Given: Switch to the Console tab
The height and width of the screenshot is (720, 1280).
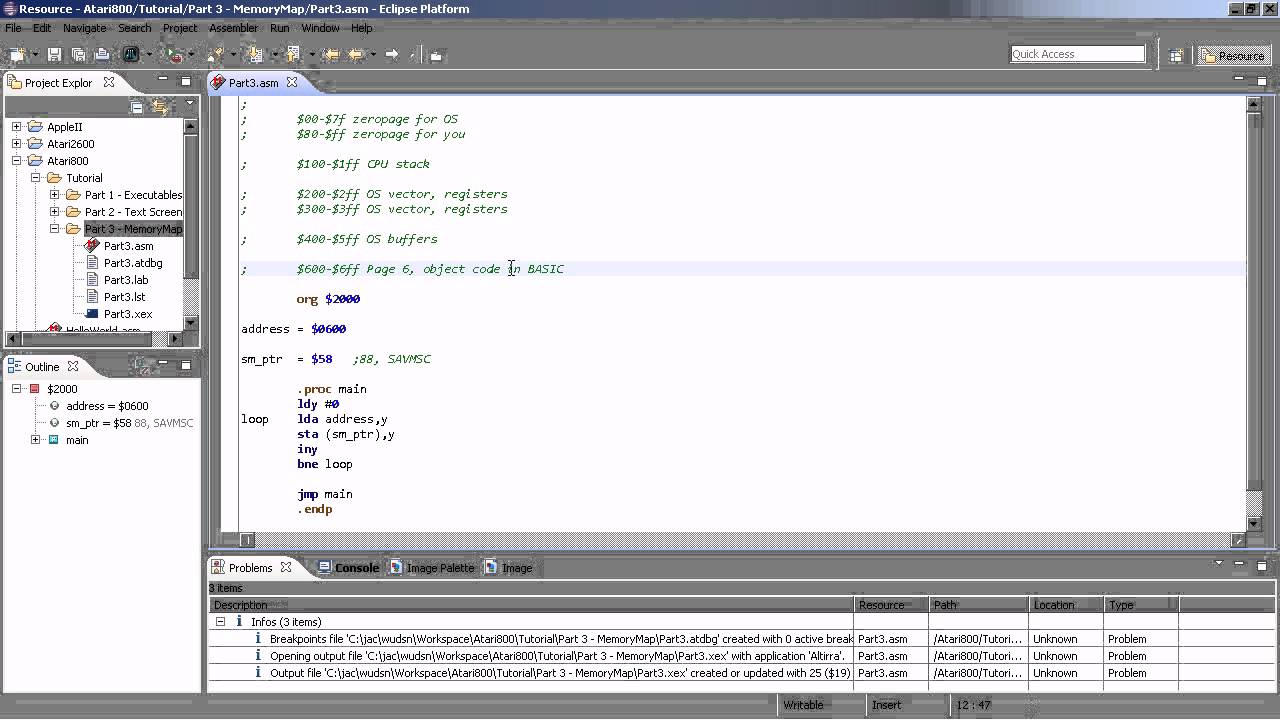Looking at the screenshot, I should pyautogui.click(x=355, y=568).
